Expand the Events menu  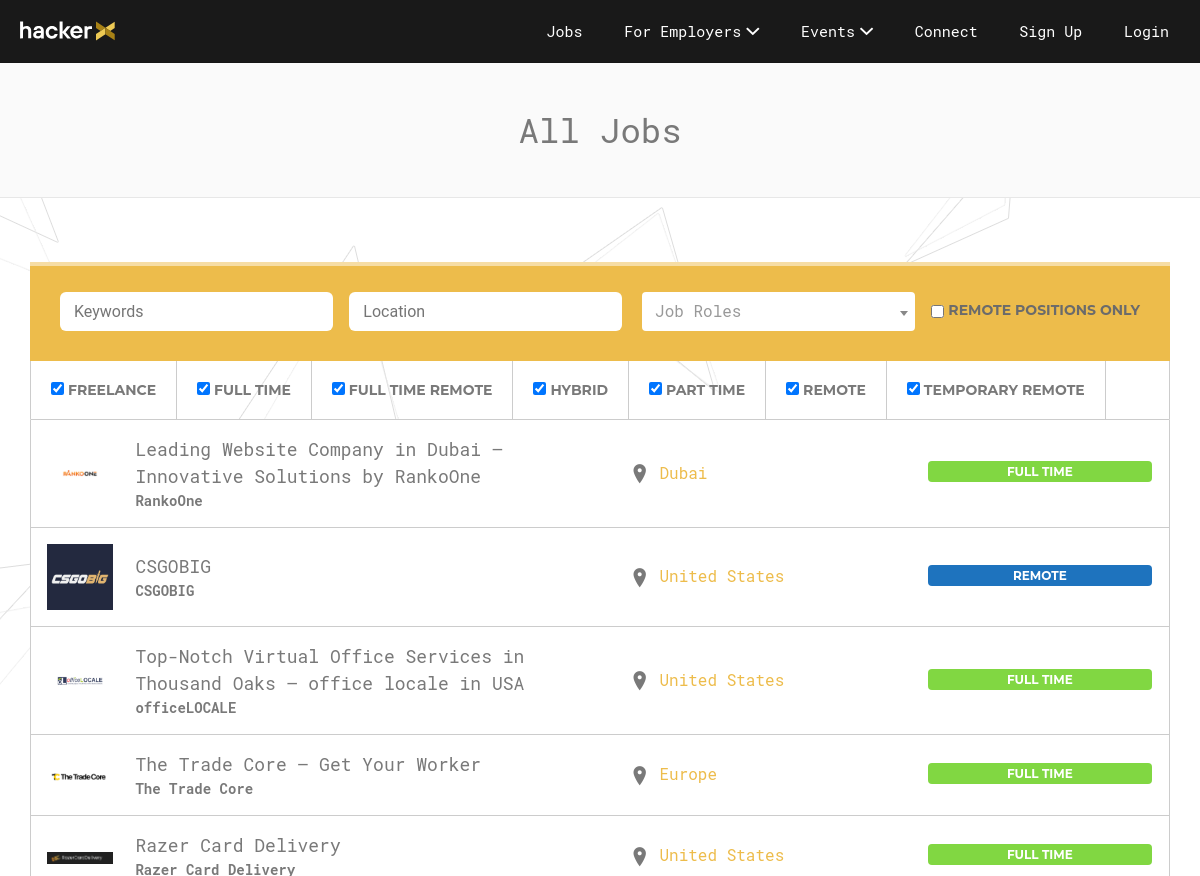837,32
